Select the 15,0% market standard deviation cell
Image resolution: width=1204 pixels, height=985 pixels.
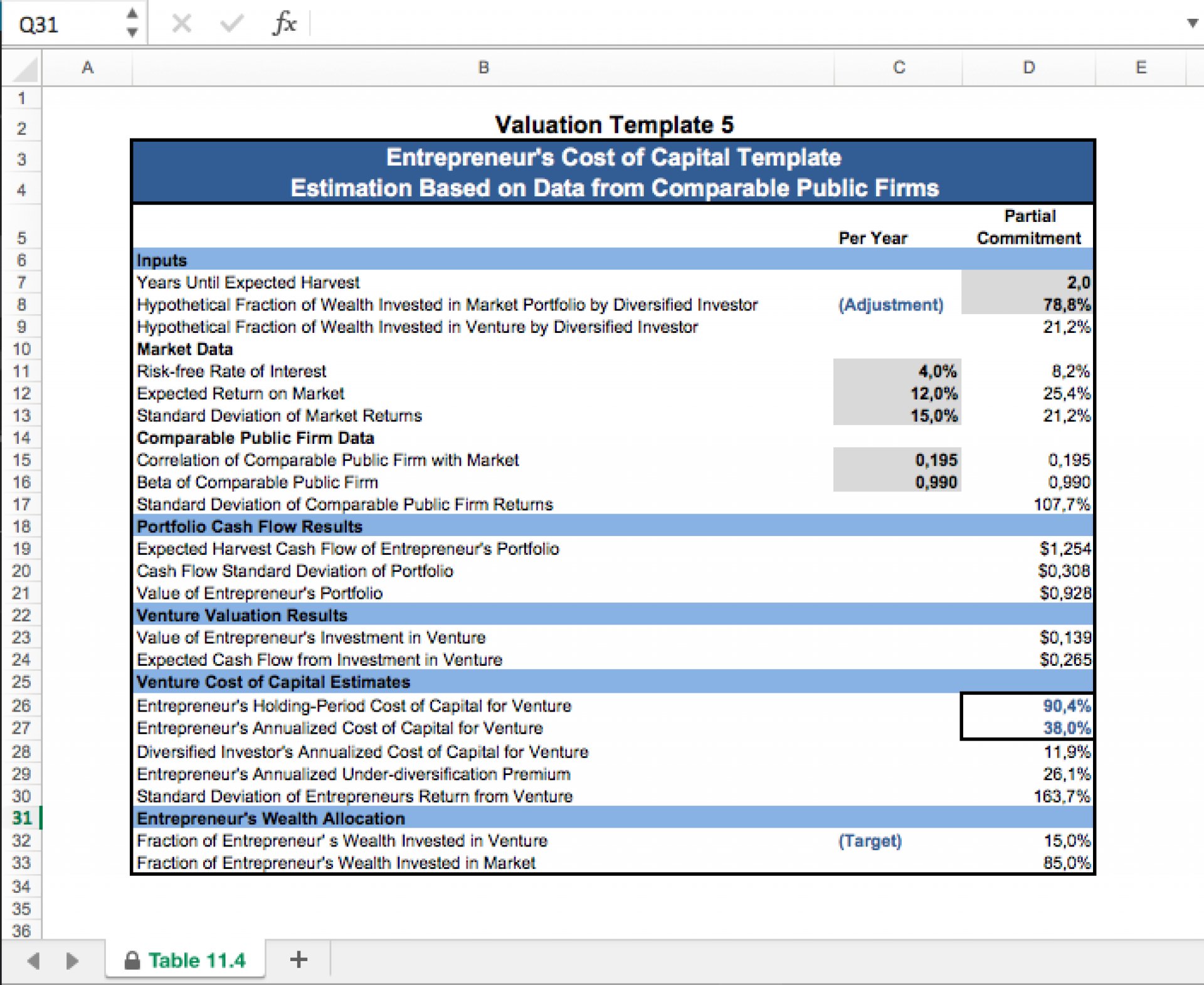pyautogui.click(x=897, y=415)
